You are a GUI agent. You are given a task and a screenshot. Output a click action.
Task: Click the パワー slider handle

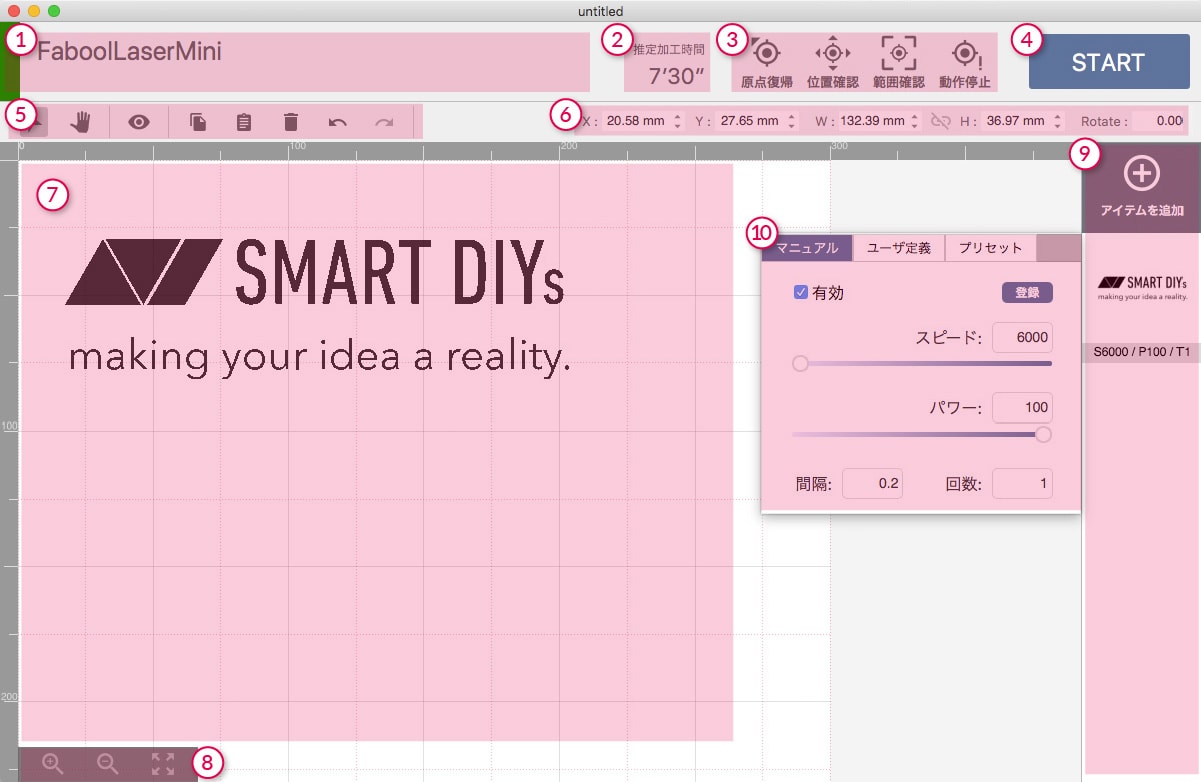click(1043, 434)
